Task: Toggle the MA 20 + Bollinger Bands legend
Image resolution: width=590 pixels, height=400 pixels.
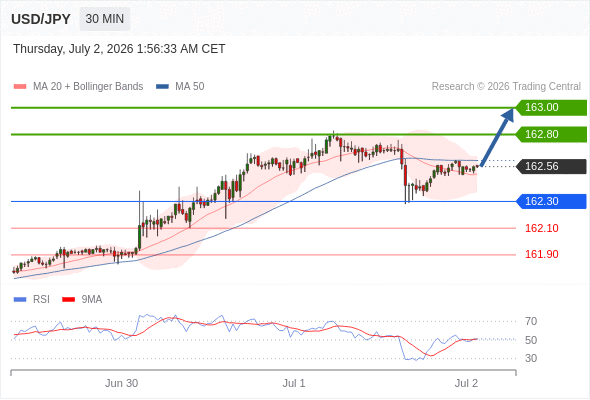Action: [88, 87]
